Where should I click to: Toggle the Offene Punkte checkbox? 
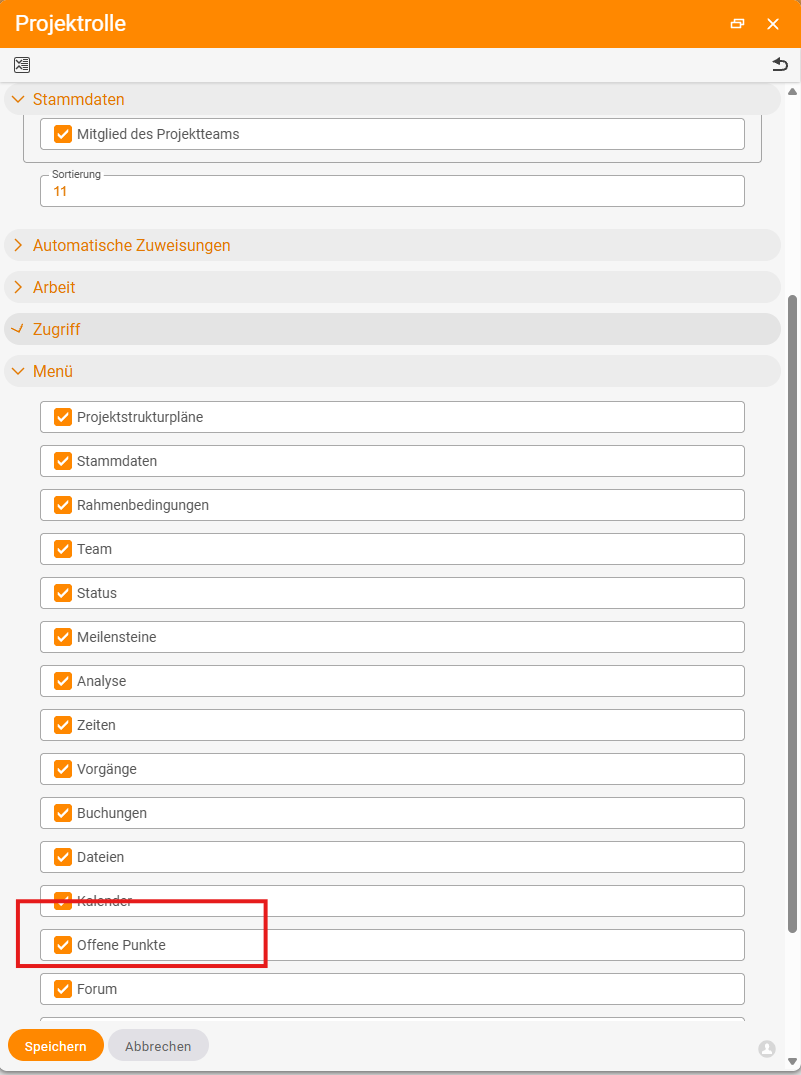[x=62, y=945]
